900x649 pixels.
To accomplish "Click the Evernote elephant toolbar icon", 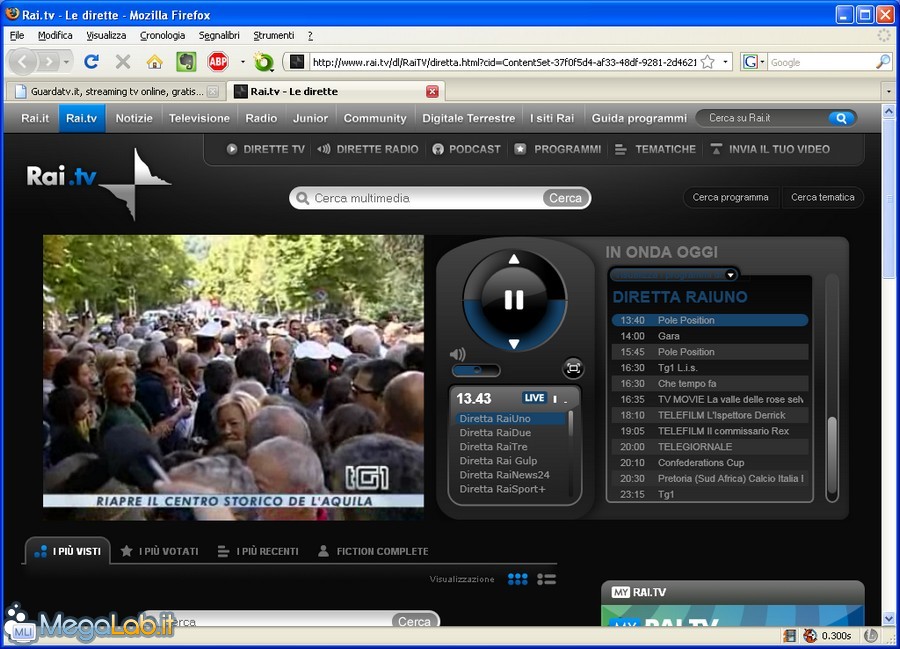I will [186, 61].
